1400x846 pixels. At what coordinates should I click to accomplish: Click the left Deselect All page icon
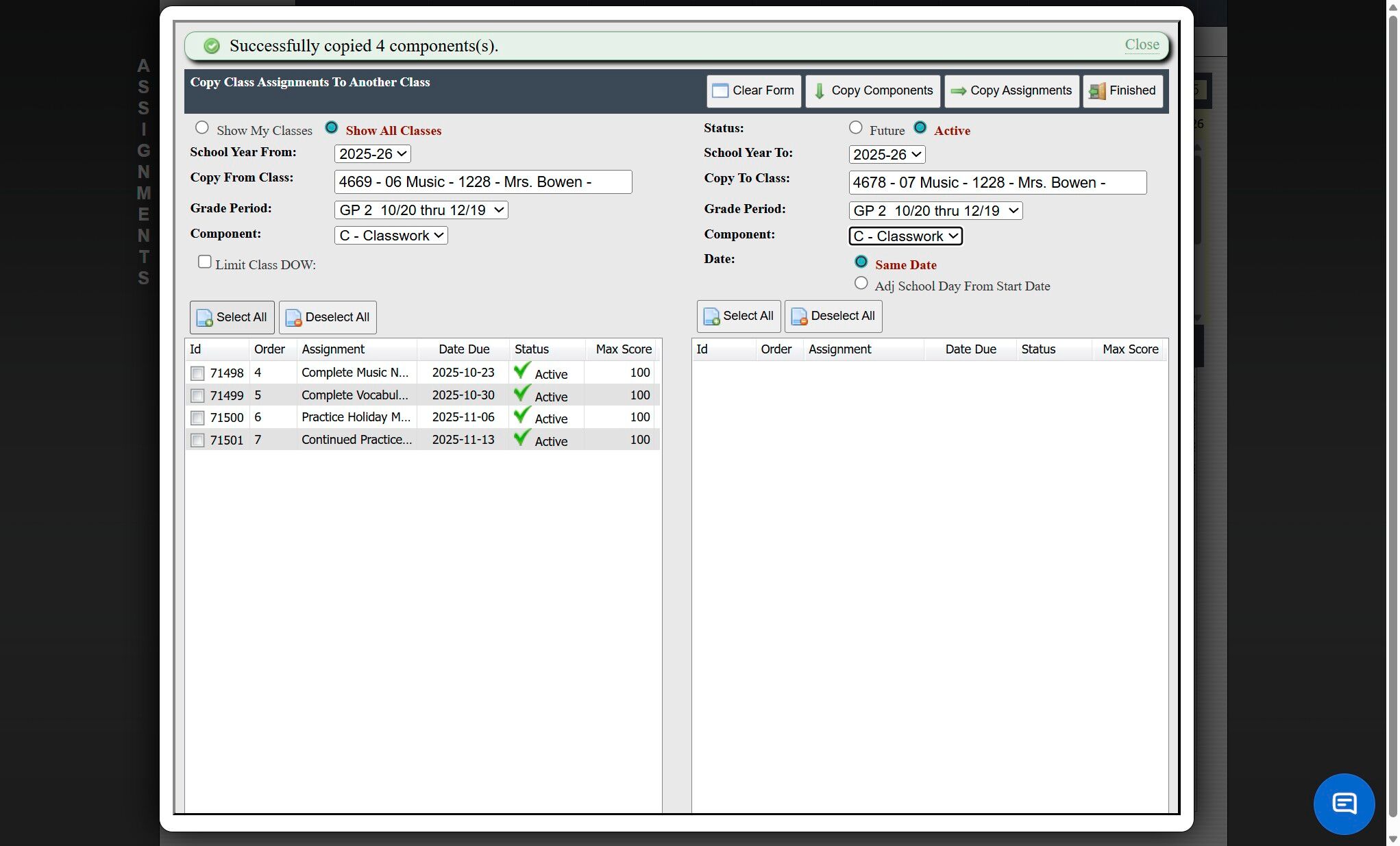(293, 318)
